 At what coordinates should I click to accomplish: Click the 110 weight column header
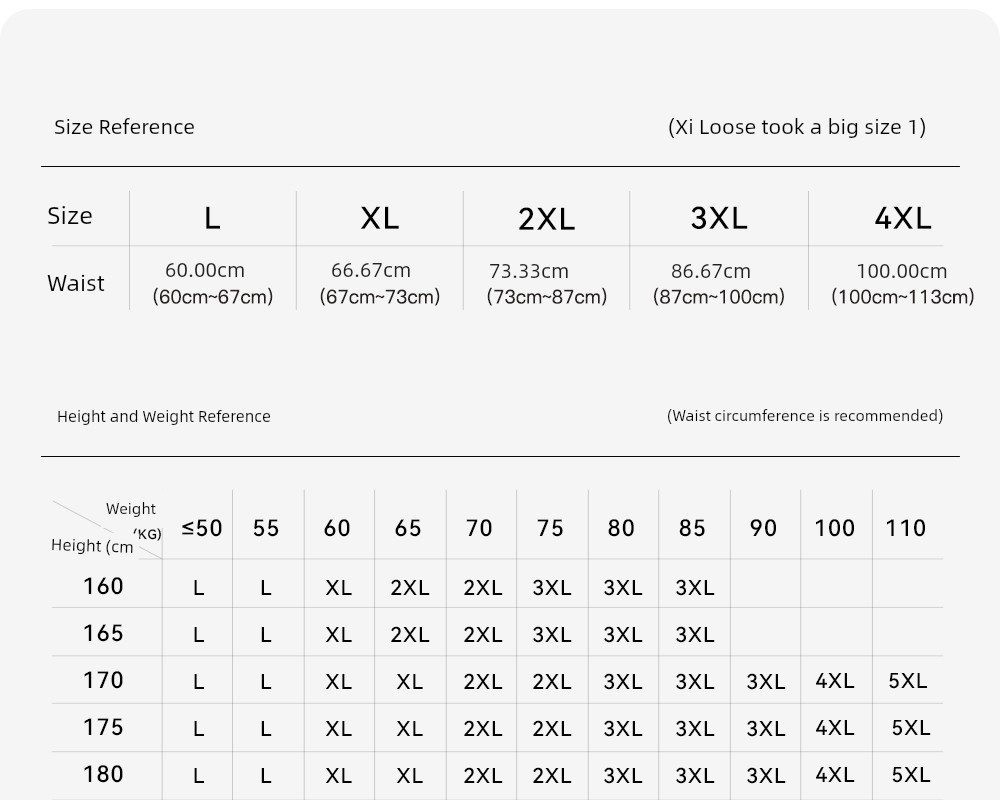point(906,528)
